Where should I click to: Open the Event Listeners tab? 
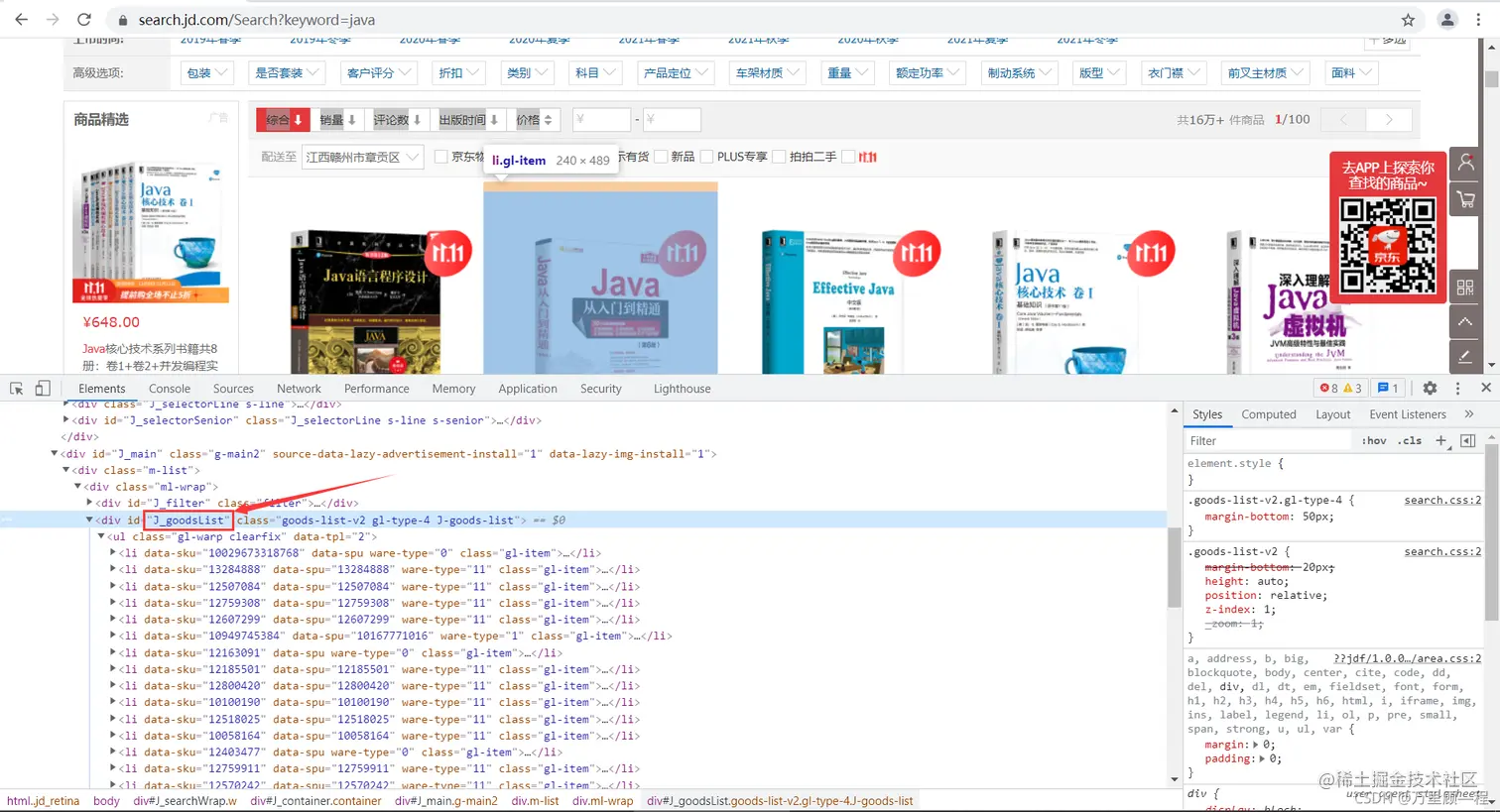[1408, 414]
